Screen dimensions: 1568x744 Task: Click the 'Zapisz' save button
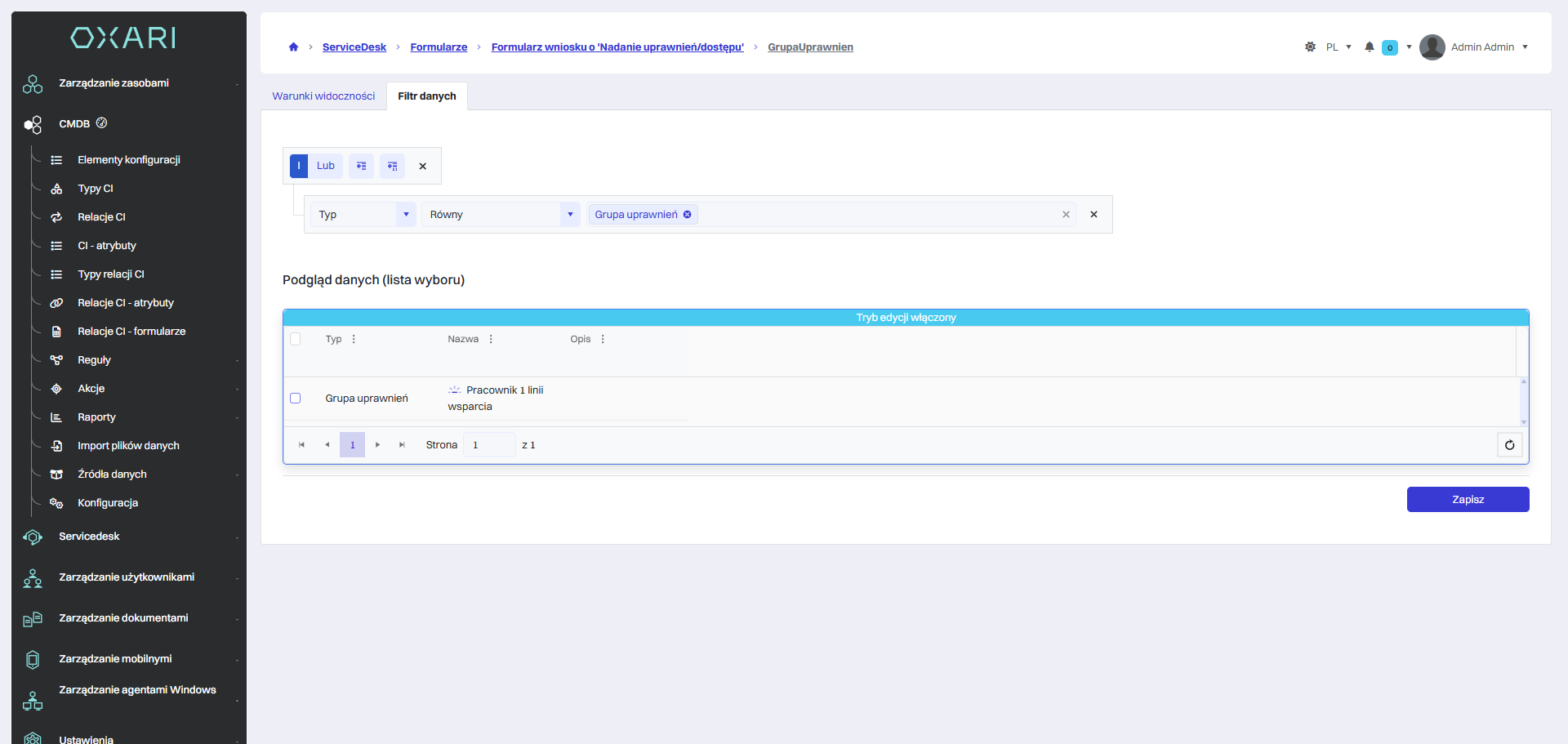(x=1468, y=500)
